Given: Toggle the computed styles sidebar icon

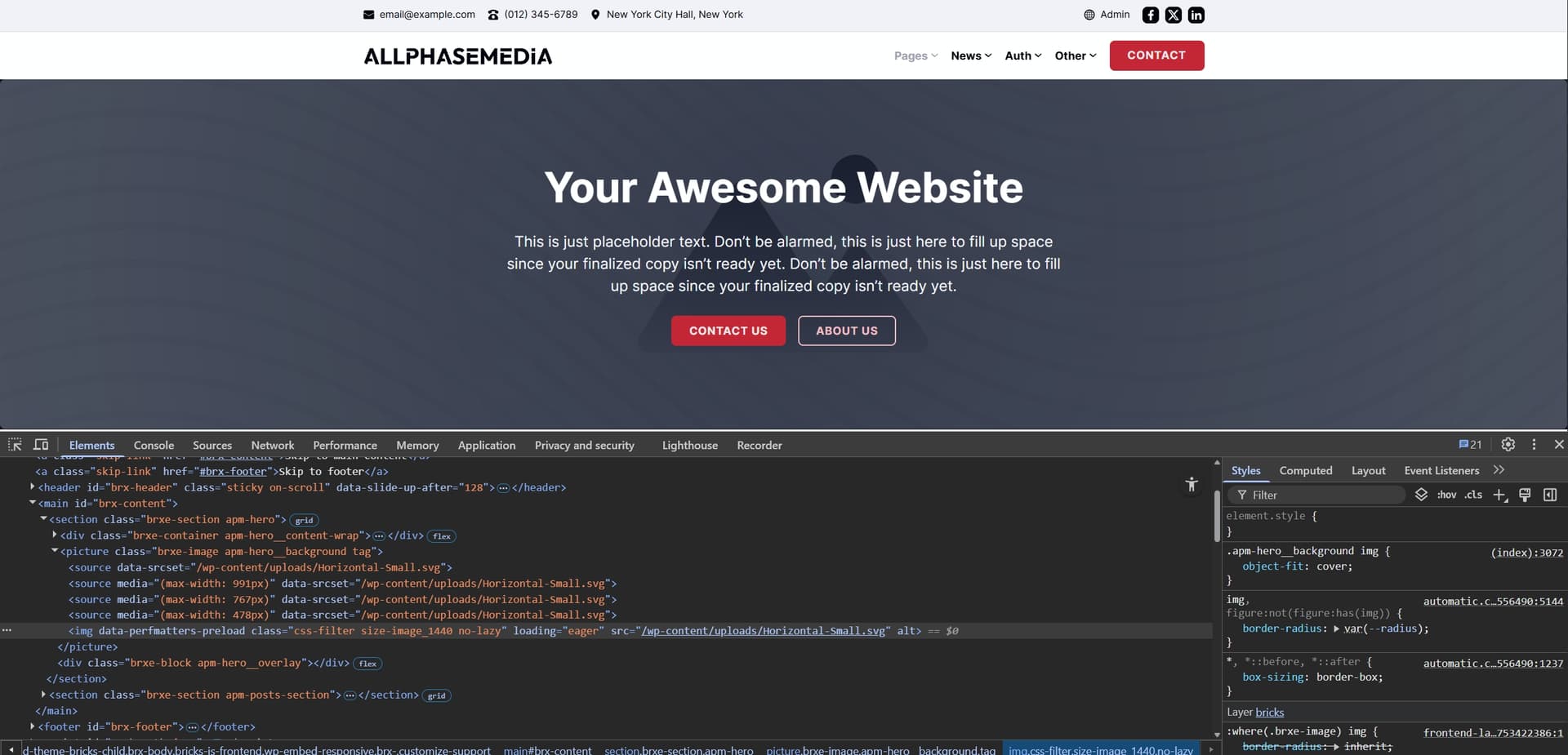Looking at the screenshot, I should 1550,495.
